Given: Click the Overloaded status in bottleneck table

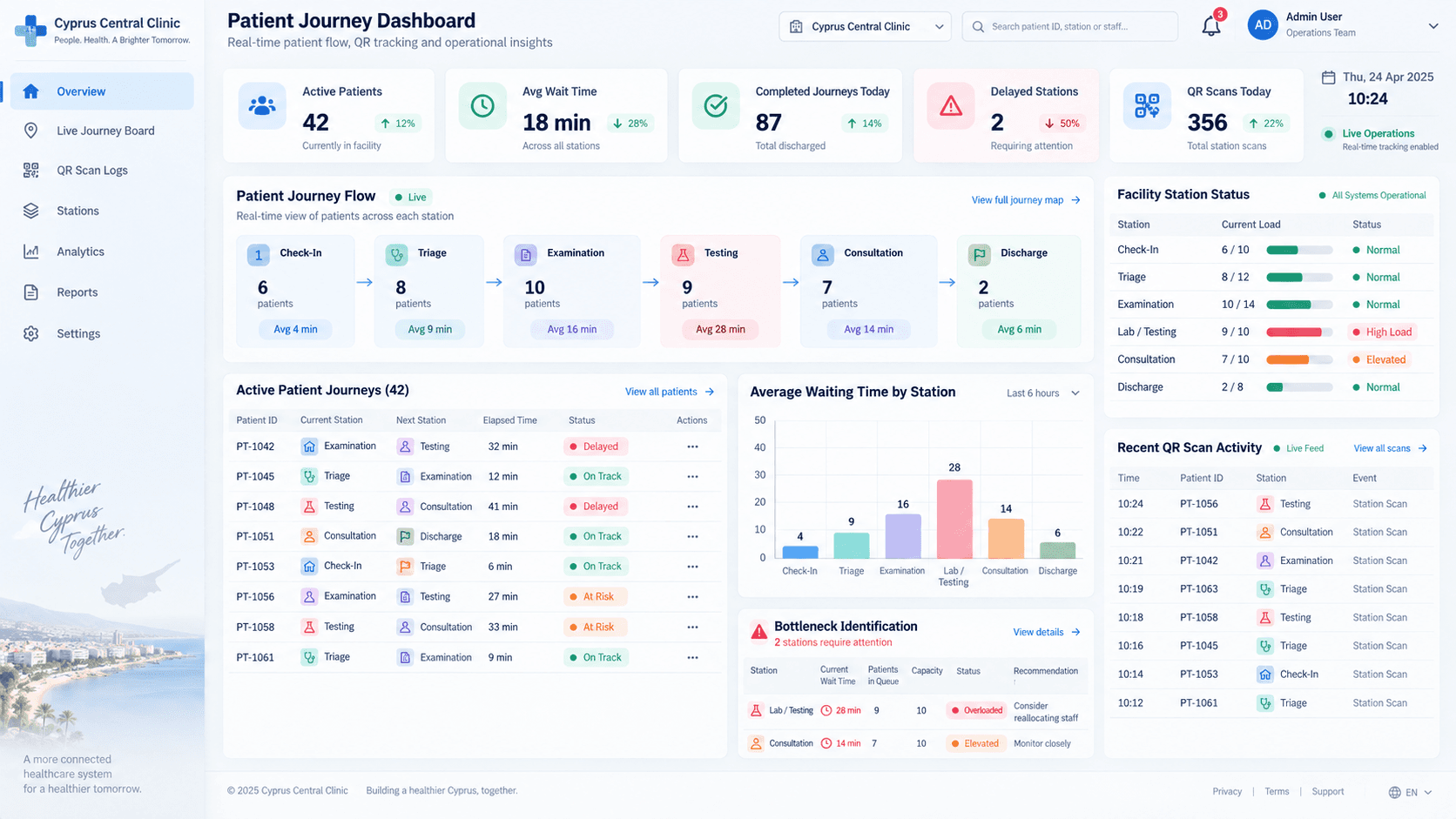Looking at the screenshot, I should 976,710.
